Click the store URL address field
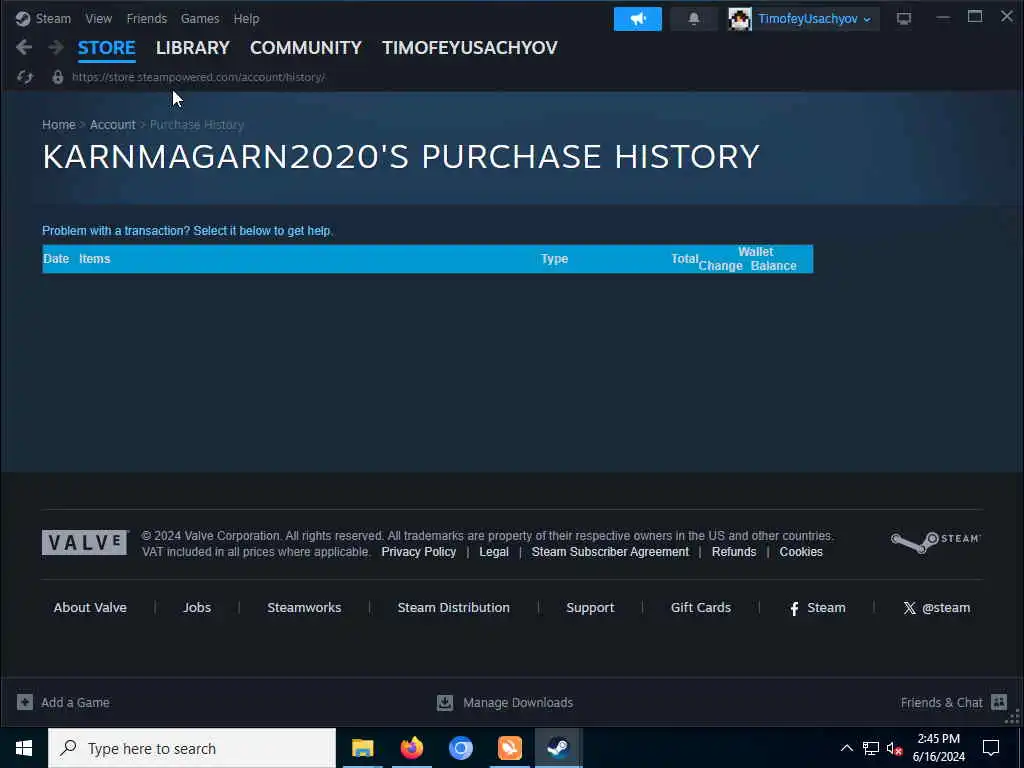The width and height of the screenshot is (1024, 768). [x=199, y=77]
